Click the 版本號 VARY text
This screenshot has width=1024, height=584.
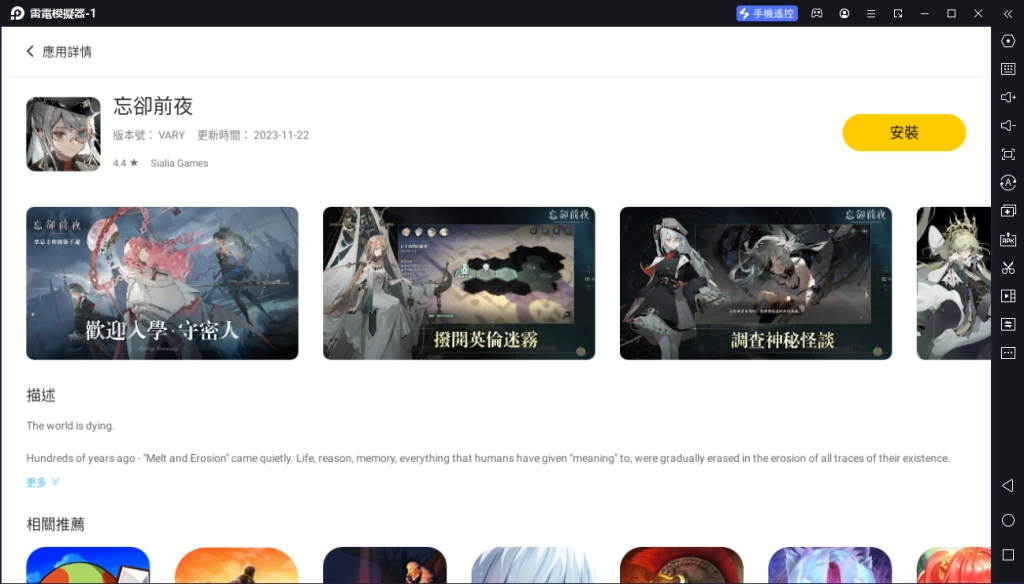[x=149, y=135]
